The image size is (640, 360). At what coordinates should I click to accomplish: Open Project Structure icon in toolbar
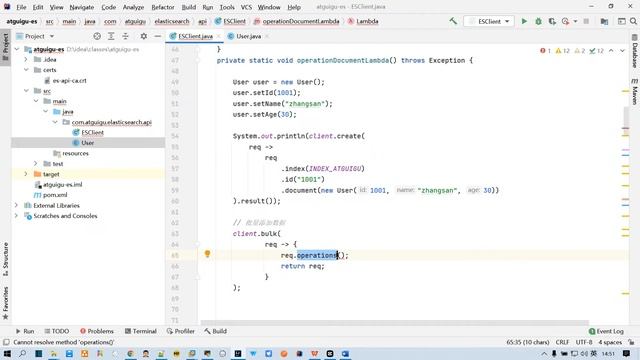(x=604, y=21)
